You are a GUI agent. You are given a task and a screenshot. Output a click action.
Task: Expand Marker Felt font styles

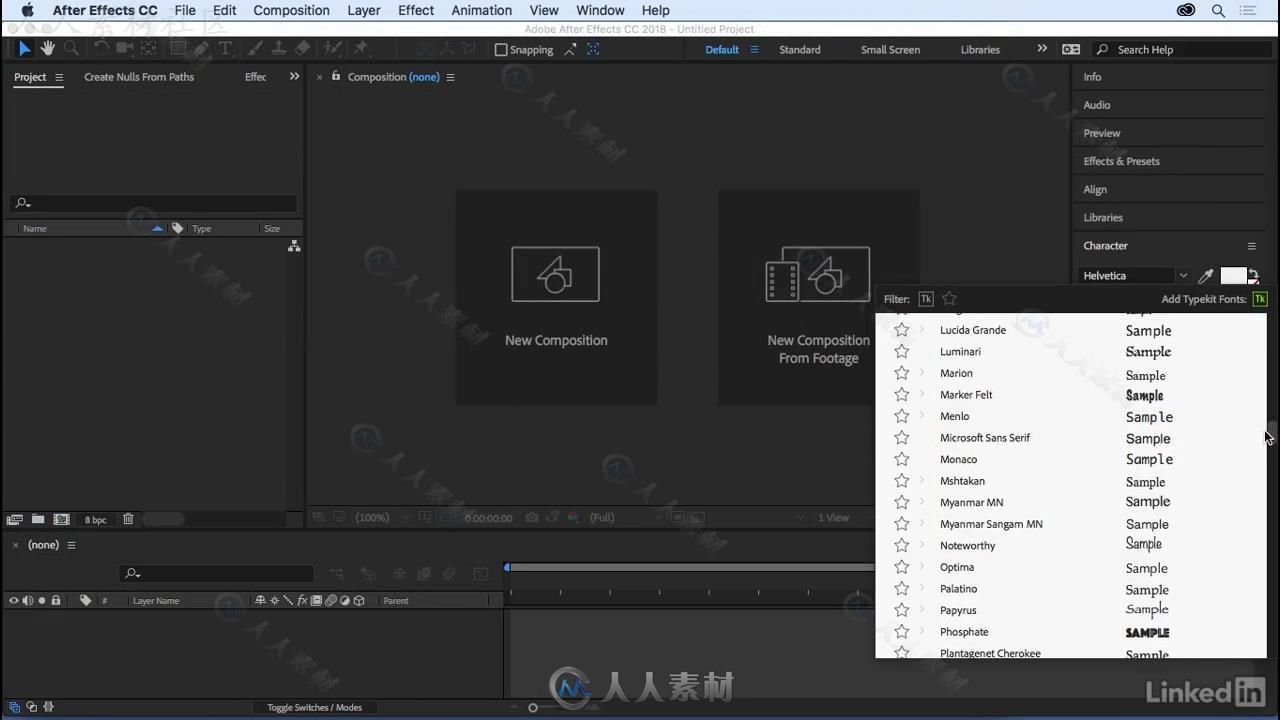click(922, 395)
